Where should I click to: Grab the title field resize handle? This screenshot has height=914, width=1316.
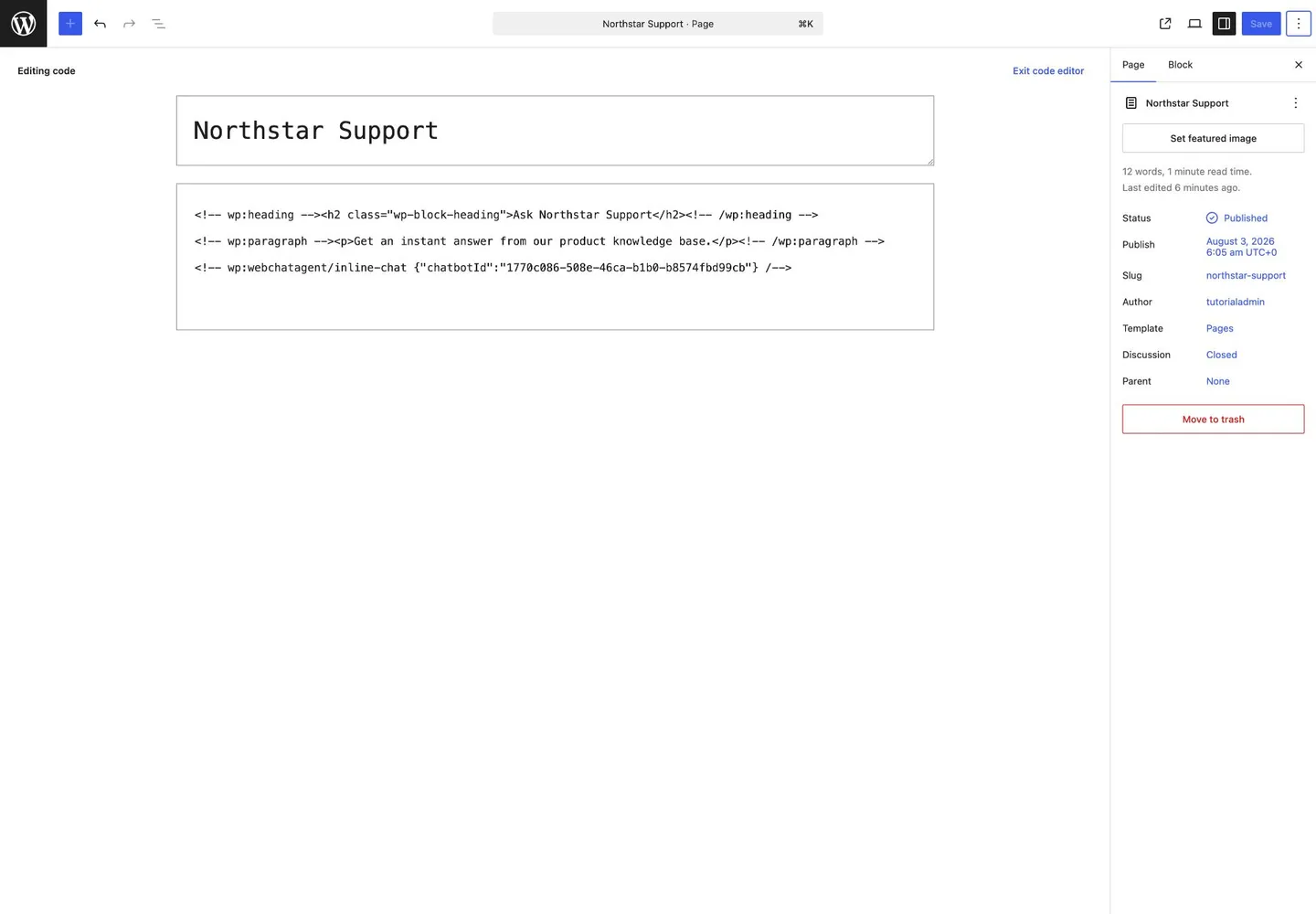(x=929, y=161)
